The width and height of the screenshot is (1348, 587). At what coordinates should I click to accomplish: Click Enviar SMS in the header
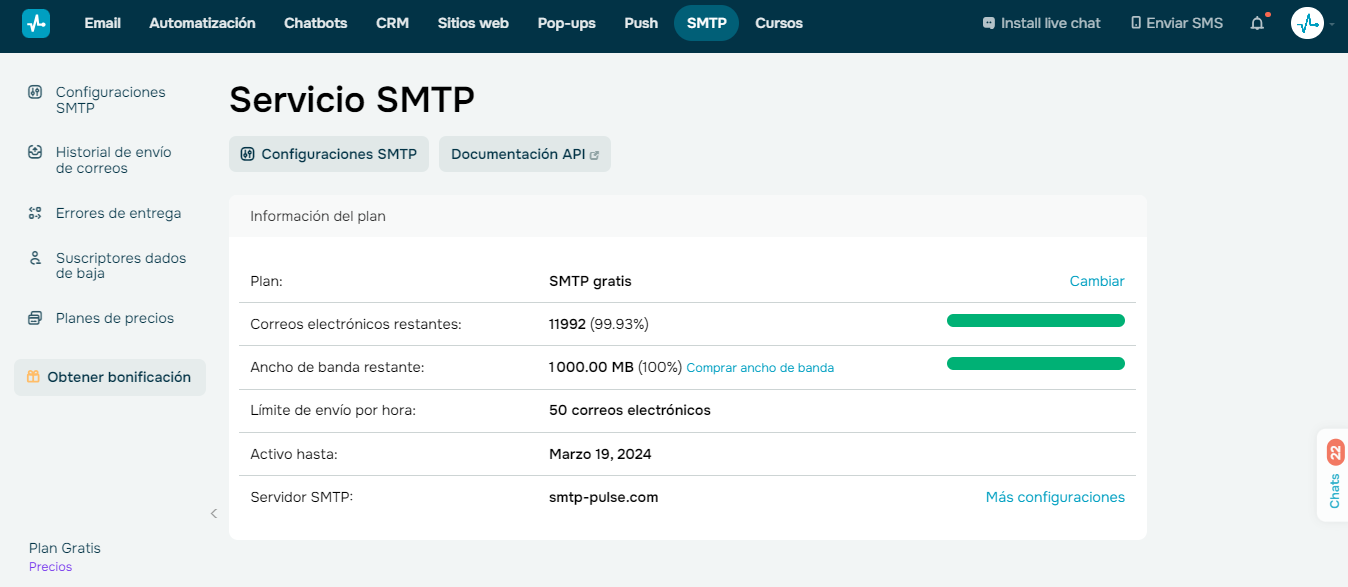coord(1176,23)
